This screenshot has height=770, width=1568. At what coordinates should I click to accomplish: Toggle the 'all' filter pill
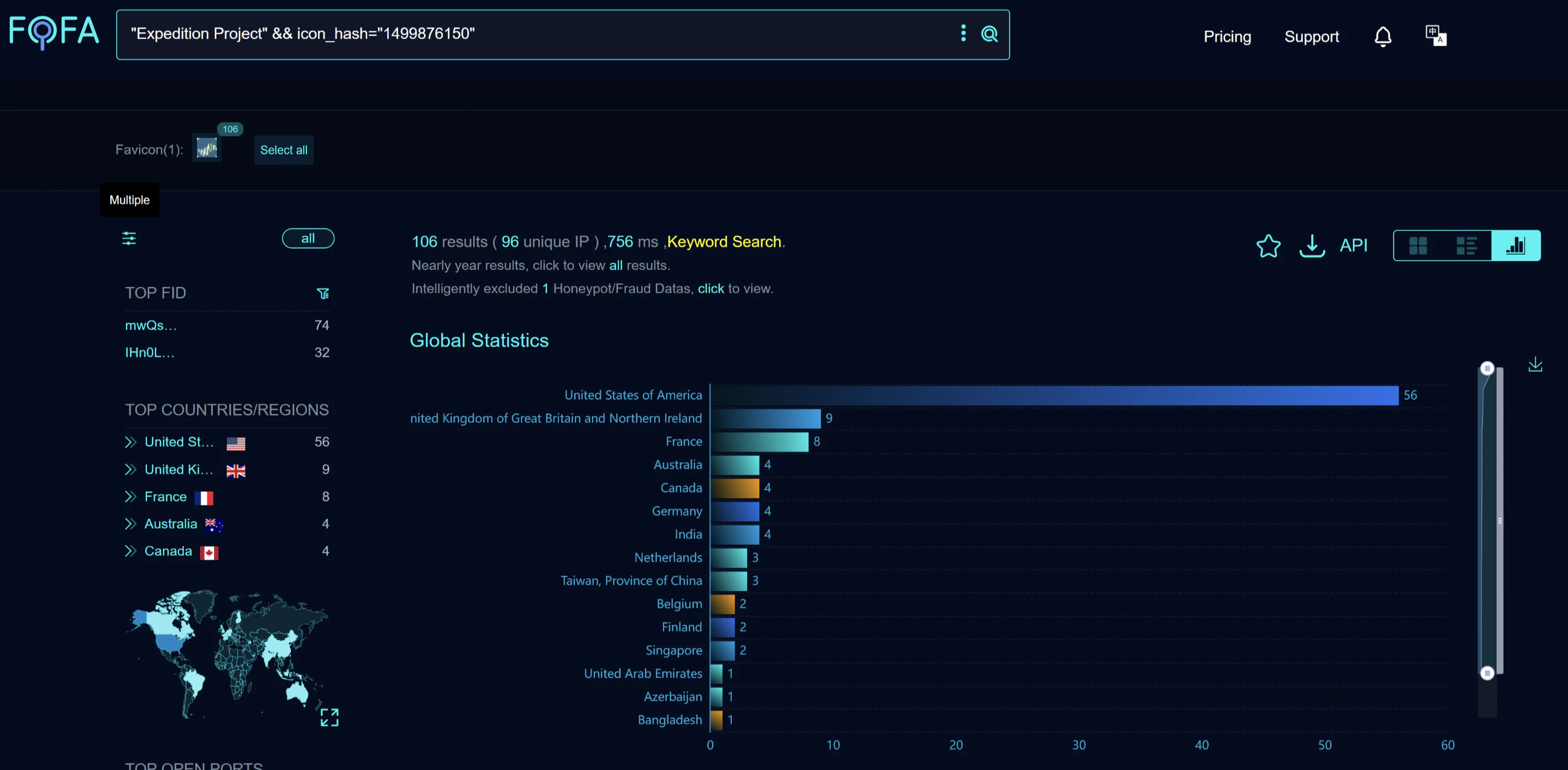click(308, 239)
